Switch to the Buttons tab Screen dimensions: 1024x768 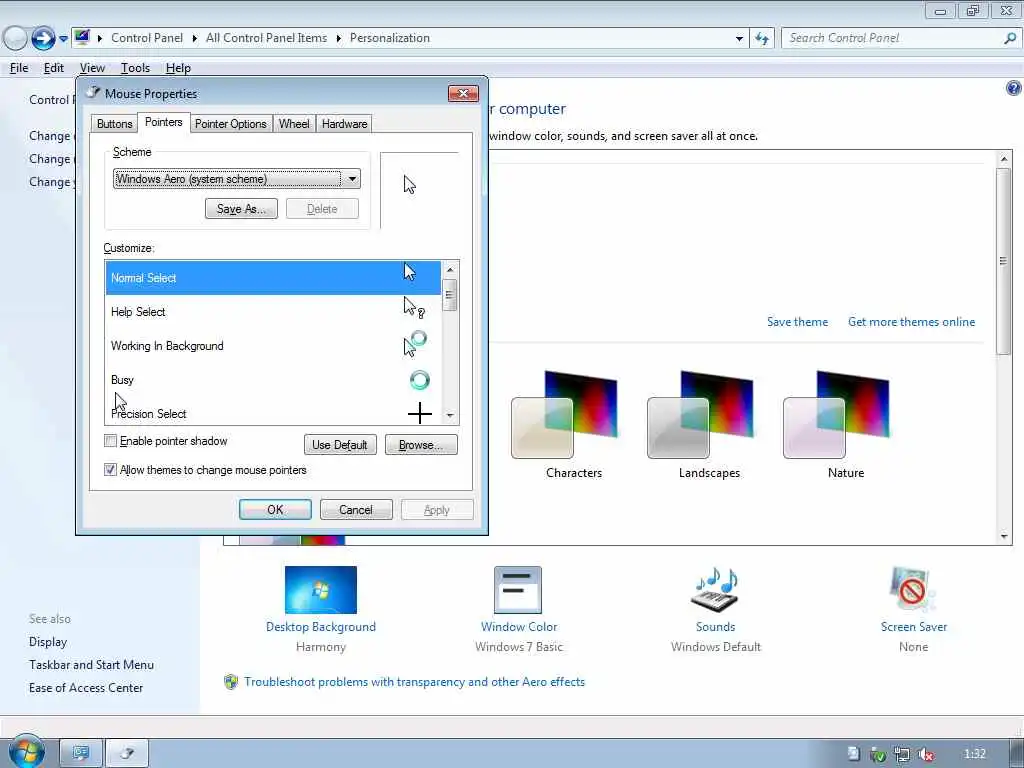[x=114, y=123]
